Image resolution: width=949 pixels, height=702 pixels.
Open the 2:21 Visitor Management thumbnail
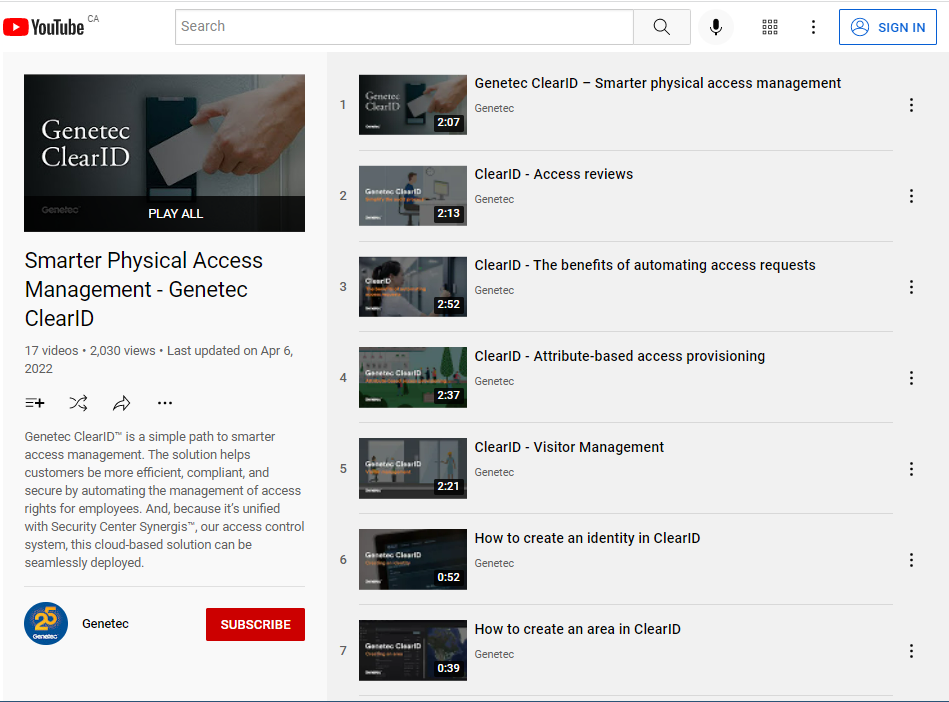(413, 468)
